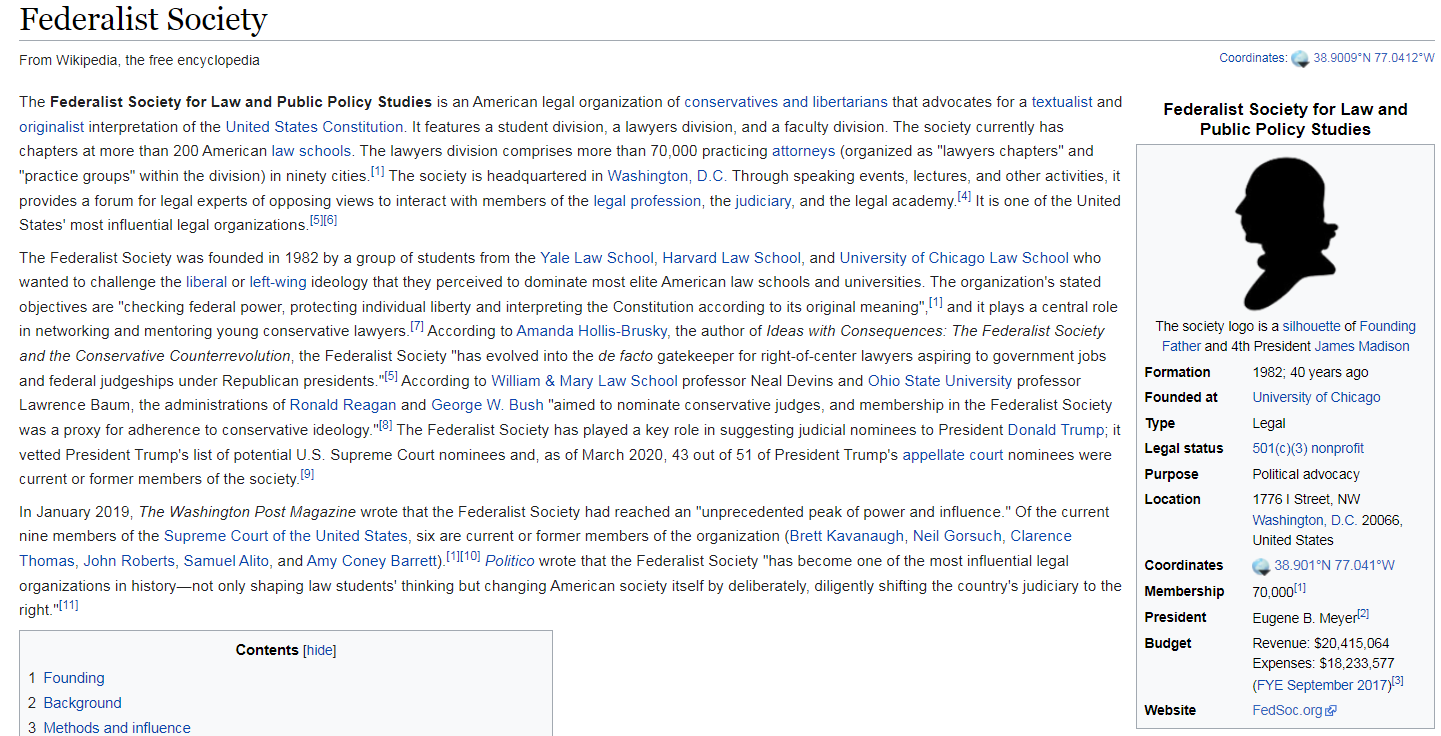Open the libertarians link
Image resolution: width=1441 pixels, height=736 pixels.
click(850, 102)
